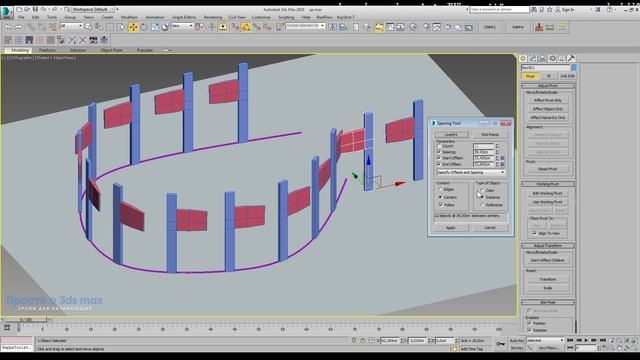
Task: Click the Mirror tool icon
Action: pyautogui.click(x=333, y=27)
